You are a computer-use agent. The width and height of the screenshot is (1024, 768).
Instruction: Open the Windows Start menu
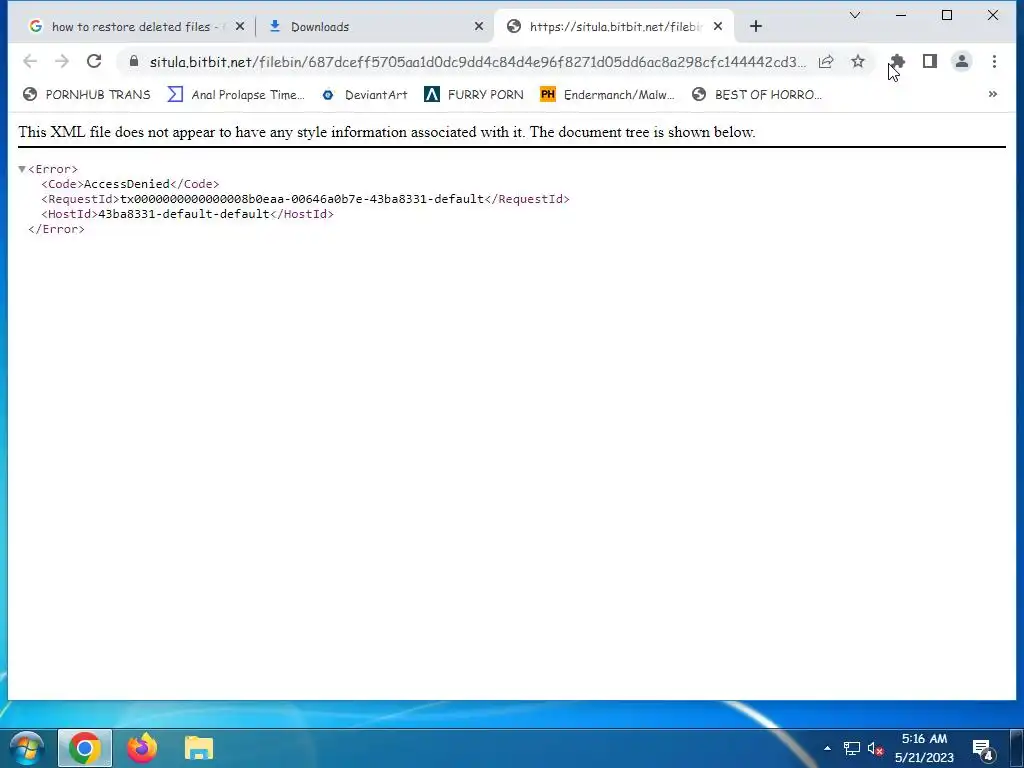click(x=26, y=748)
